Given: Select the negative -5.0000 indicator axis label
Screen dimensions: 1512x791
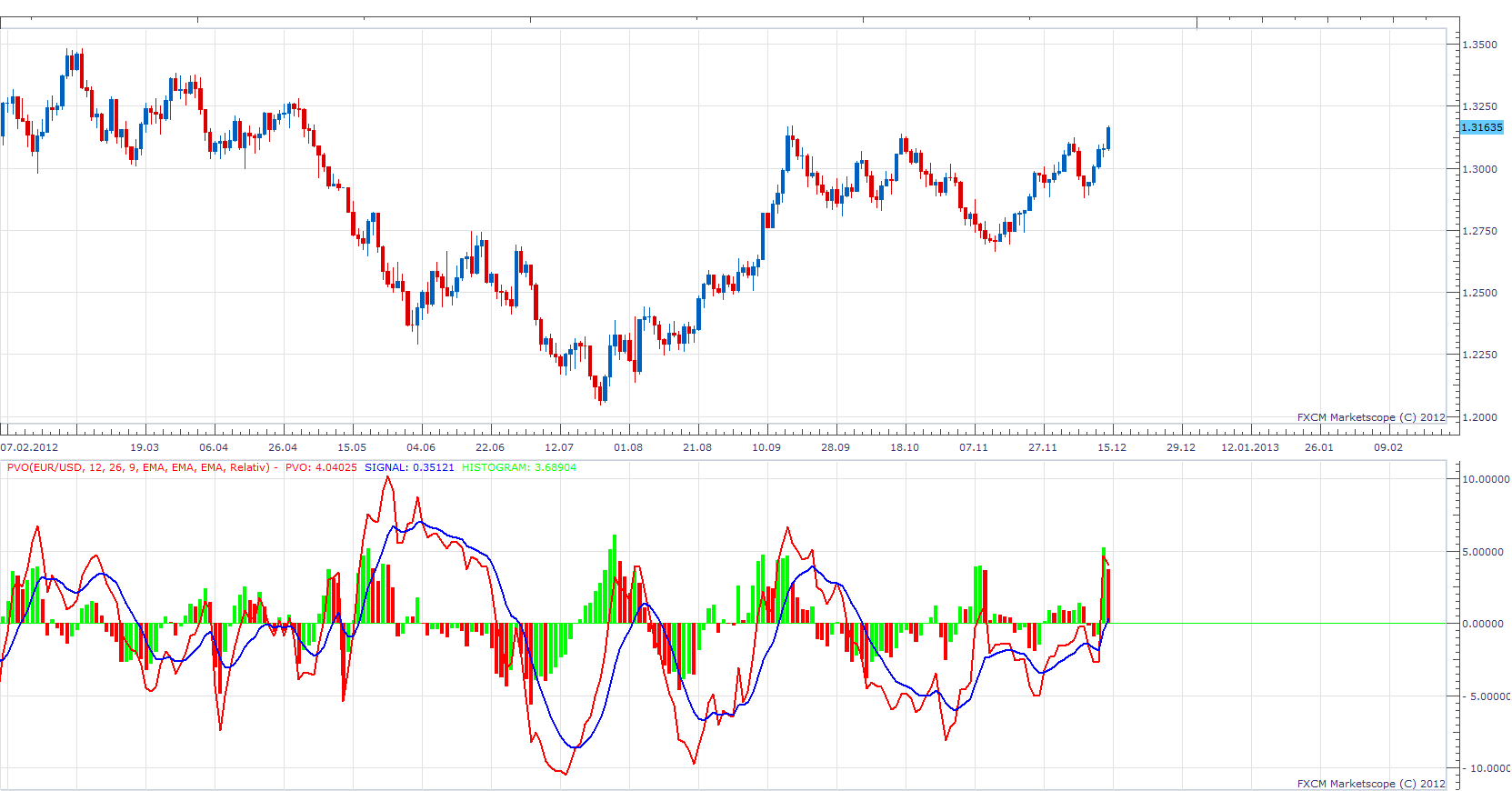Looking at the screenshot, I should tap(1486, 696).
